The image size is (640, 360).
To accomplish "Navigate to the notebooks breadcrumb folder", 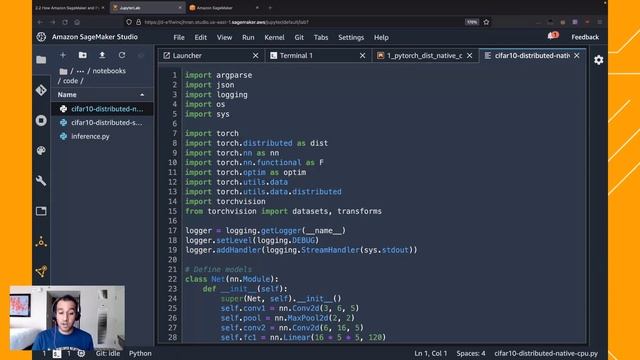I will [109, 71].
